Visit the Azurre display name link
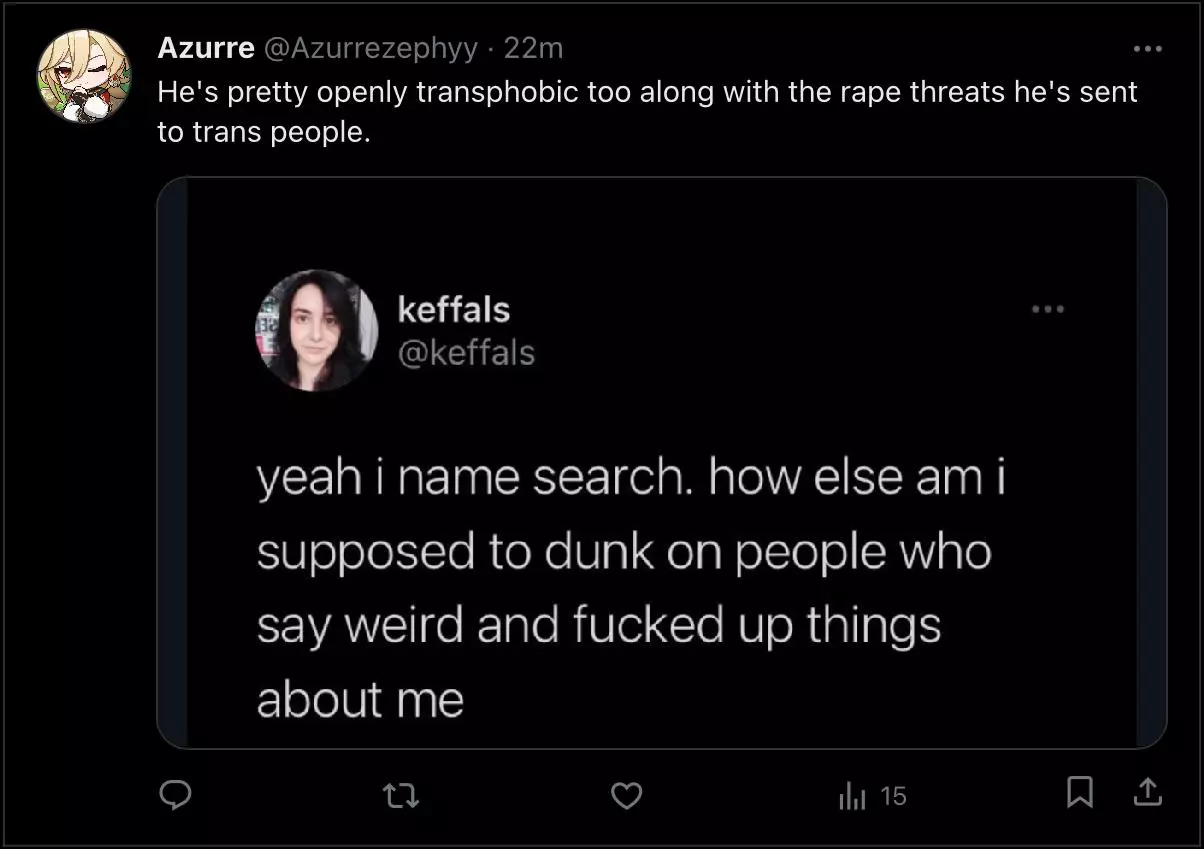 (x=206, y=48)
